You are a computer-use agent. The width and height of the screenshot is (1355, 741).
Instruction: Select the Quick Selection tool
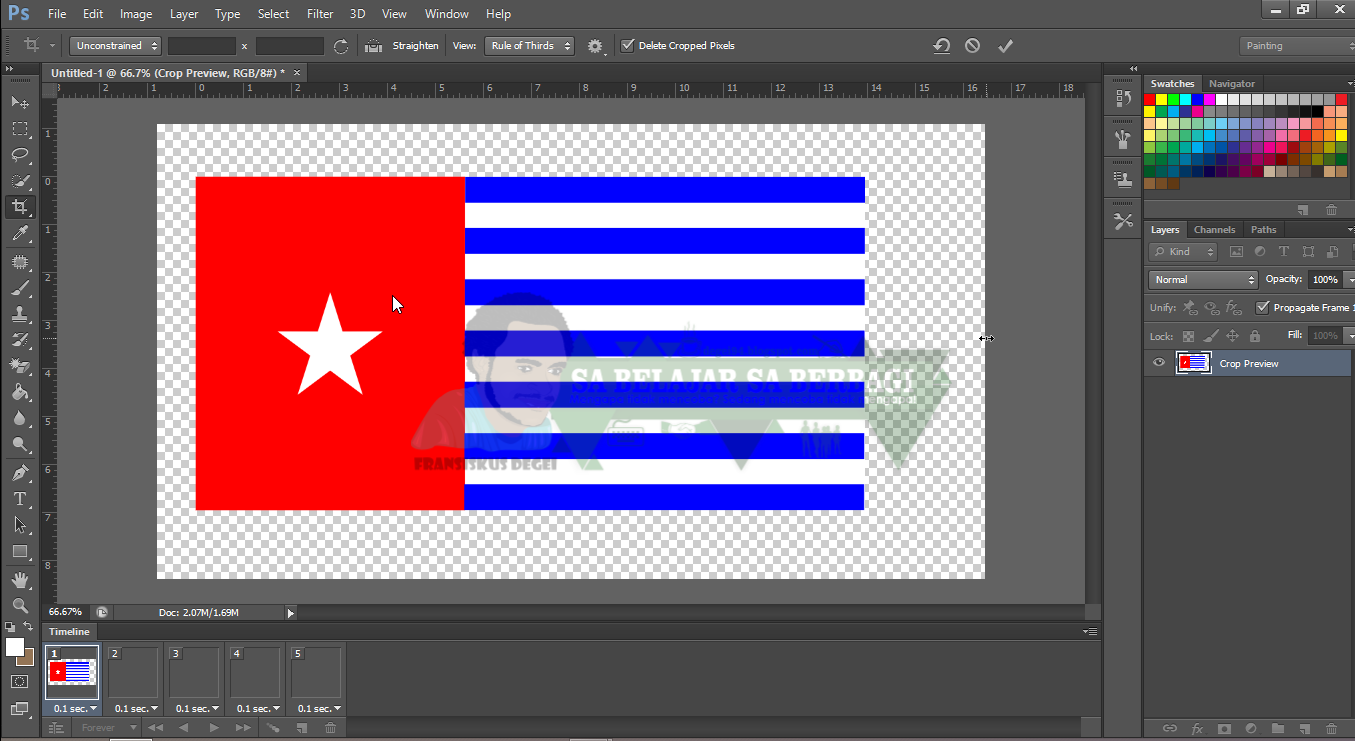tap(20, 181)
